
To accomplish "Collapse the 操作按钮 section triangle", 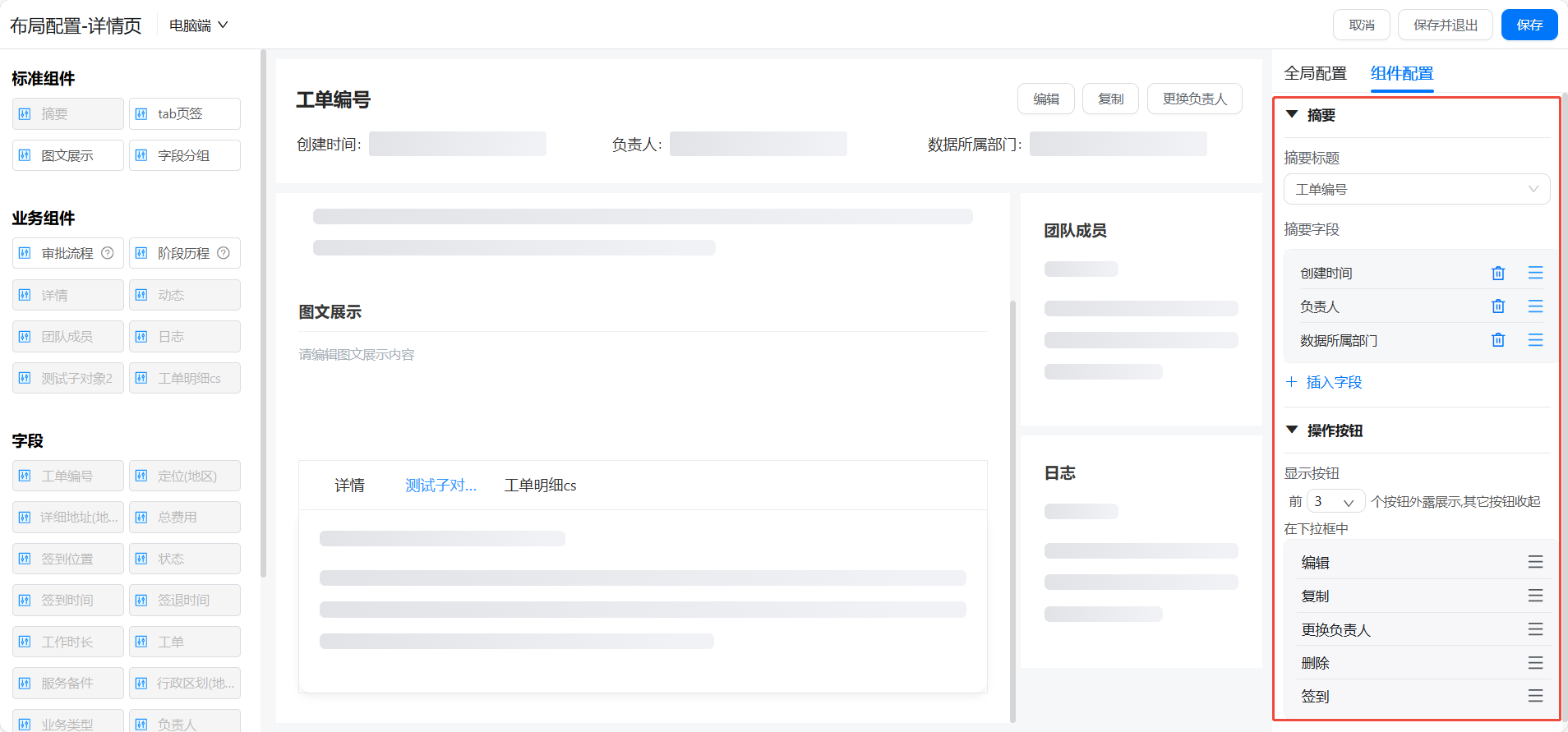I will (1292, 430).
